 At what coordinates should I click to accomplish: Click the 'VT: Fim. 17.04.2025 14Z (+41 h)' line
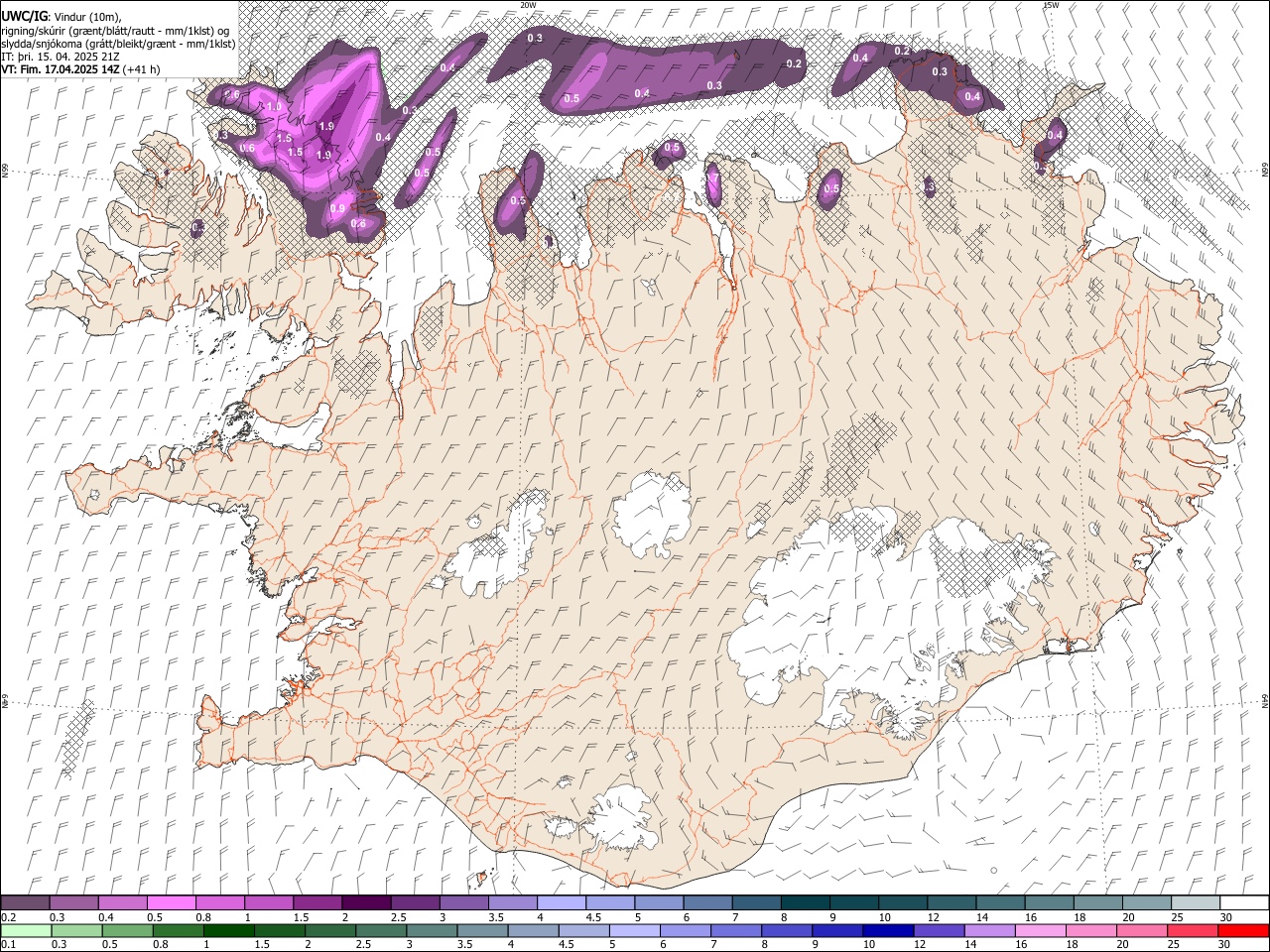click(x=80, y=69)
